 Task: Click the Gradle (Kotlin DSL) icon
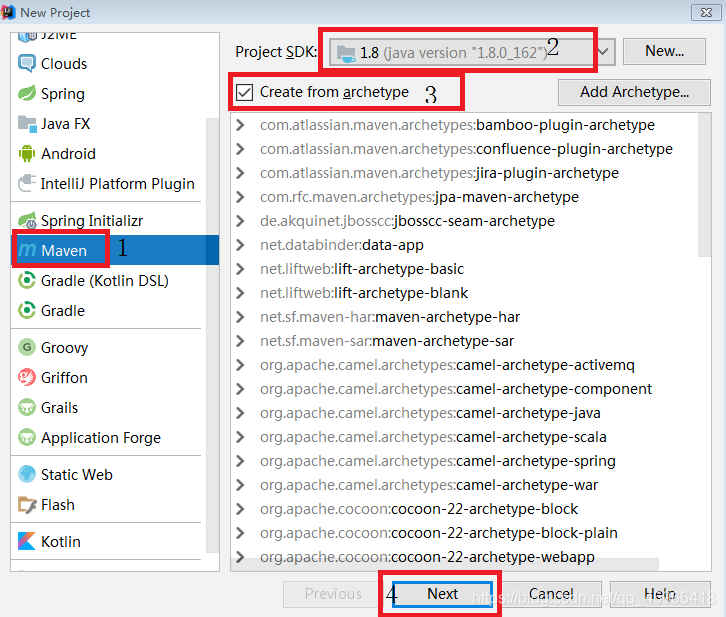click(x=27, y=280)
